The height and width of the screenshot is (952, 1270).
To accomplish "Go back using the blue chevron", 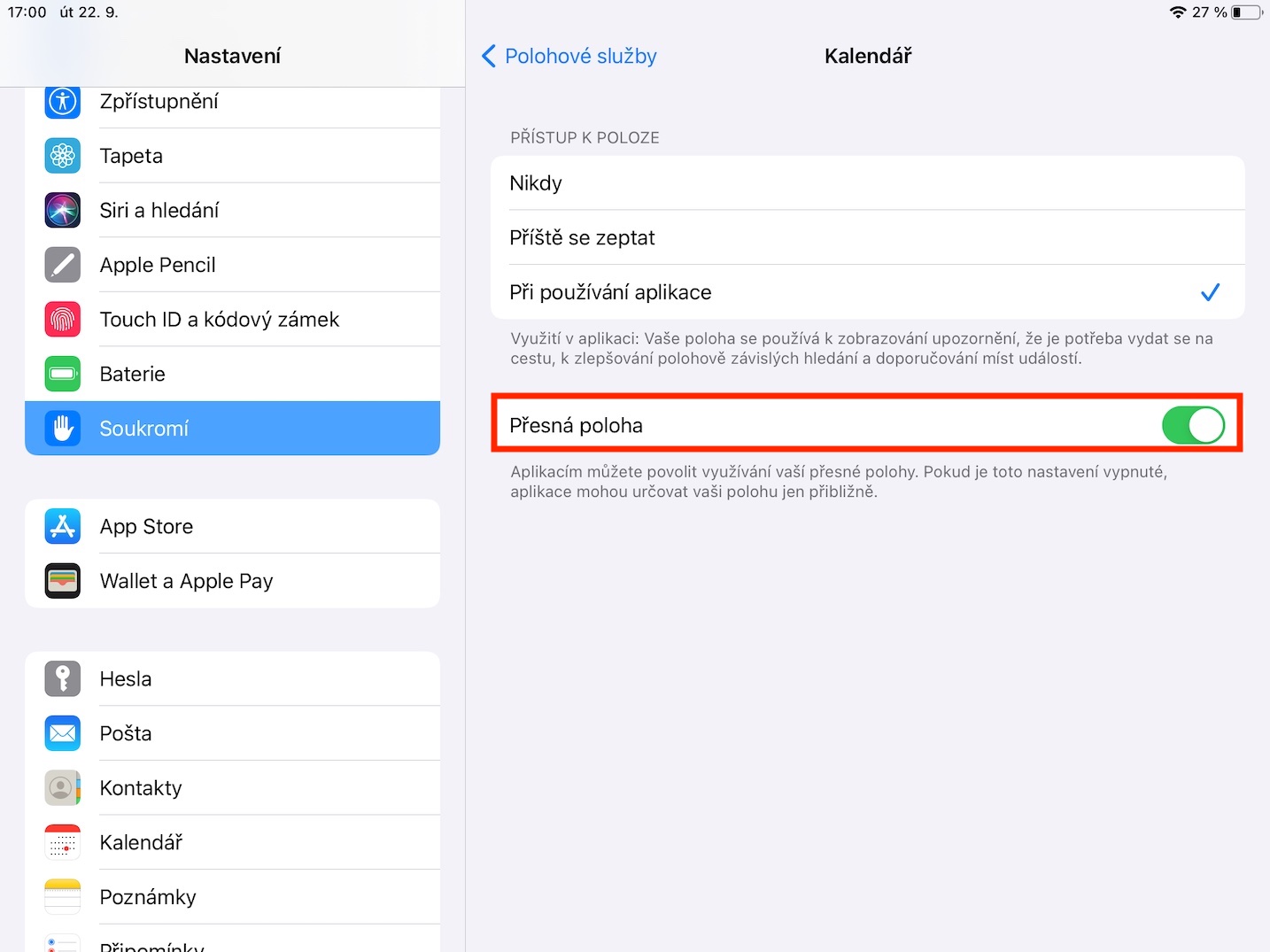I will click(x=488, y=57).
